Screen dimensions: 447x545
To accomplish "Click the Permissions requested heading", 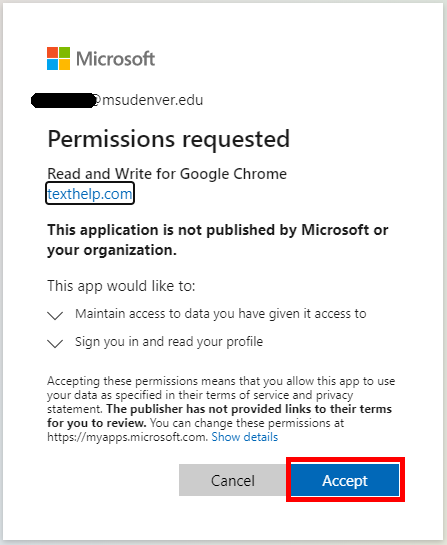I will coord(169,139).
